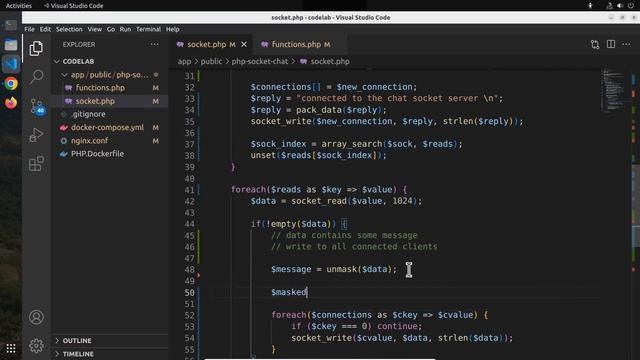Click the 'socket.php' breadcrumb segment
Viewport: 640px width, 360px height.
click(x=330, y=61)
